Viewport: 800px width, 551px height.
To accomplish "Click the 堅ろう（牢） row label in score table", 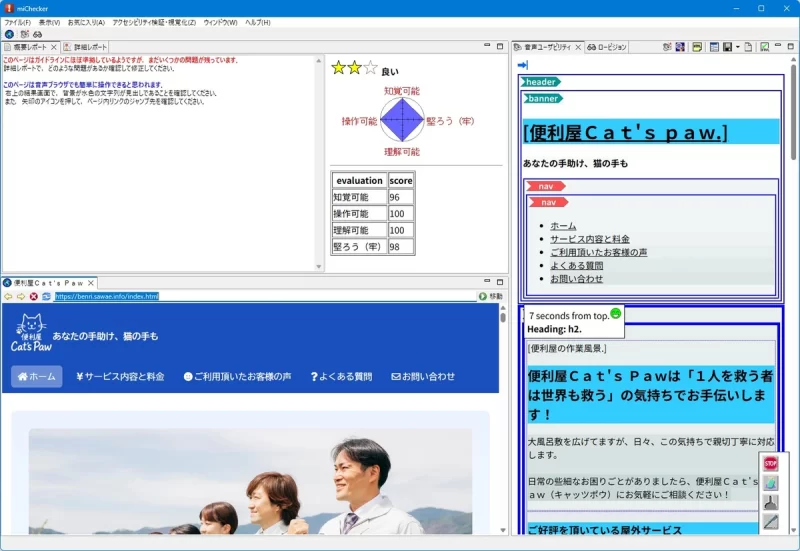I will coord(359,246).
